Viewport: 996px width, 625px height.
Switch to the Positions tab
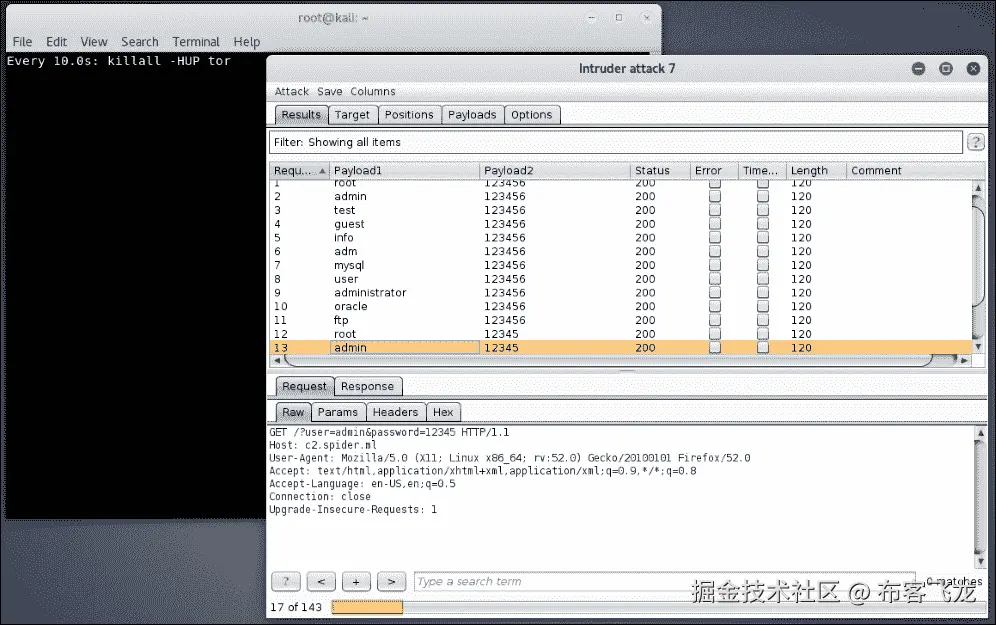pyautogui.click(x=409, y=114)
